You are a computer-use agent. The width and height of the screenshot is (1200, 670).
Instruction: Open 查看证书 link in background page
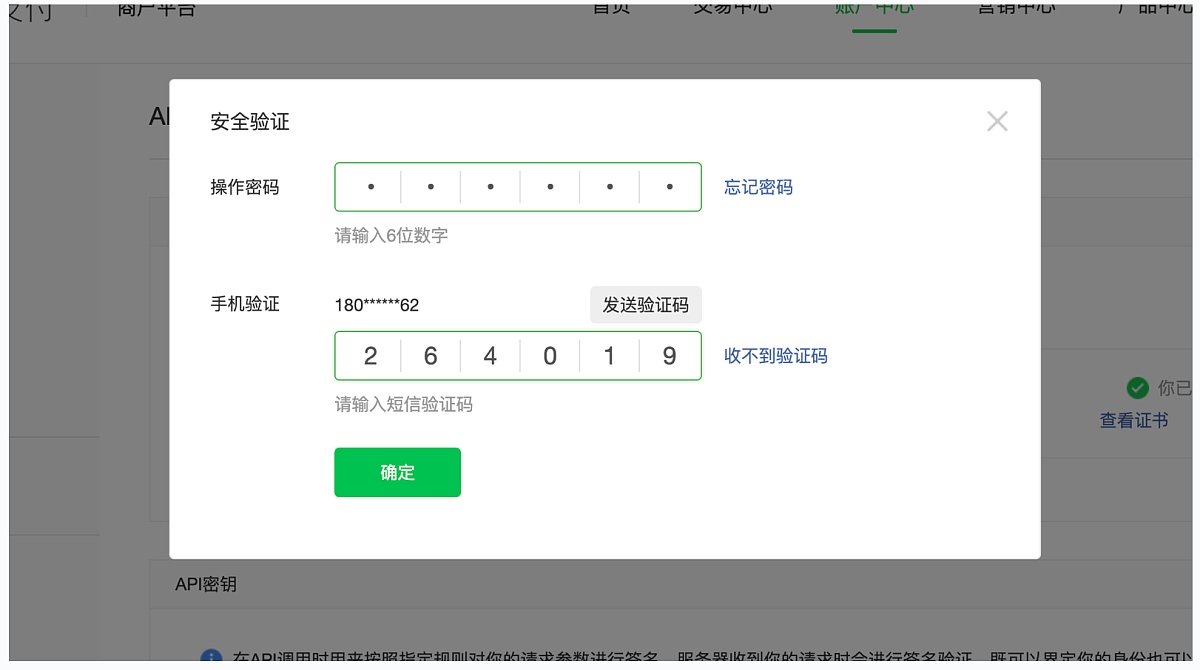tap(1134, 421)
